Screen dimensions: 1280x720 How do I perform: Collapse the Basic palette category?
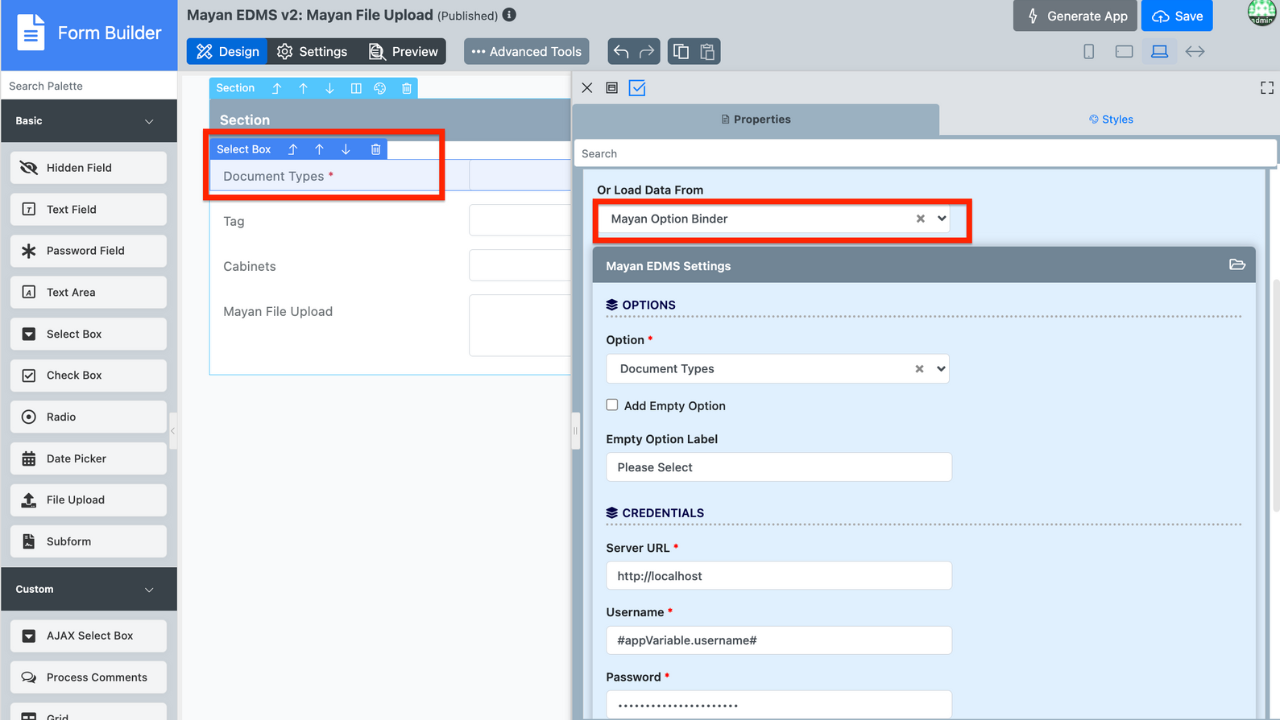click(x=149, y=121)
